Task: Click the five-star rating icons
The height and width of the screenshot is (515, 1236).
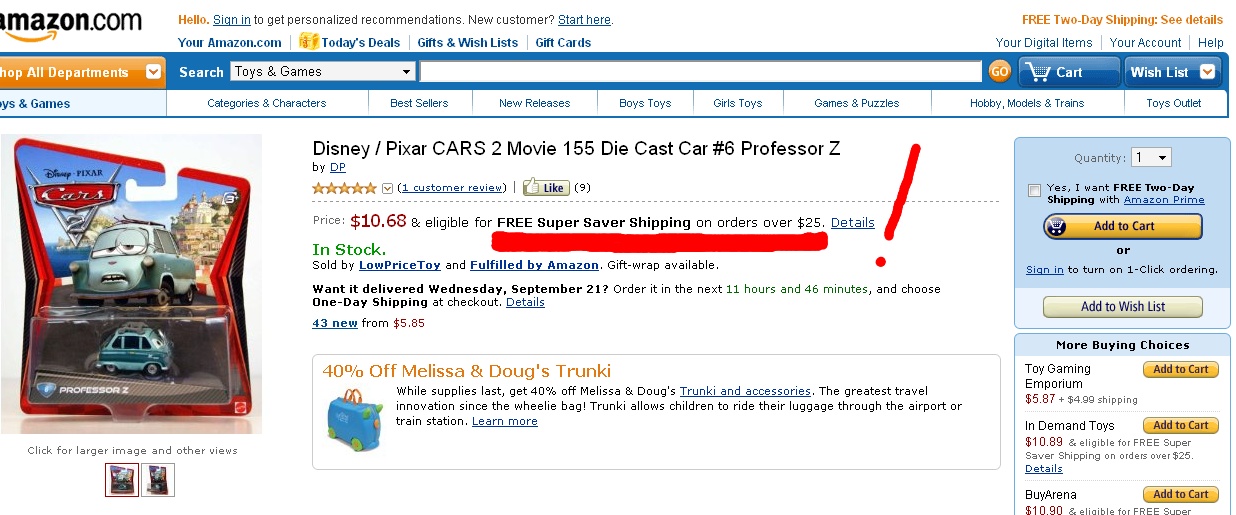Action: 345,187
